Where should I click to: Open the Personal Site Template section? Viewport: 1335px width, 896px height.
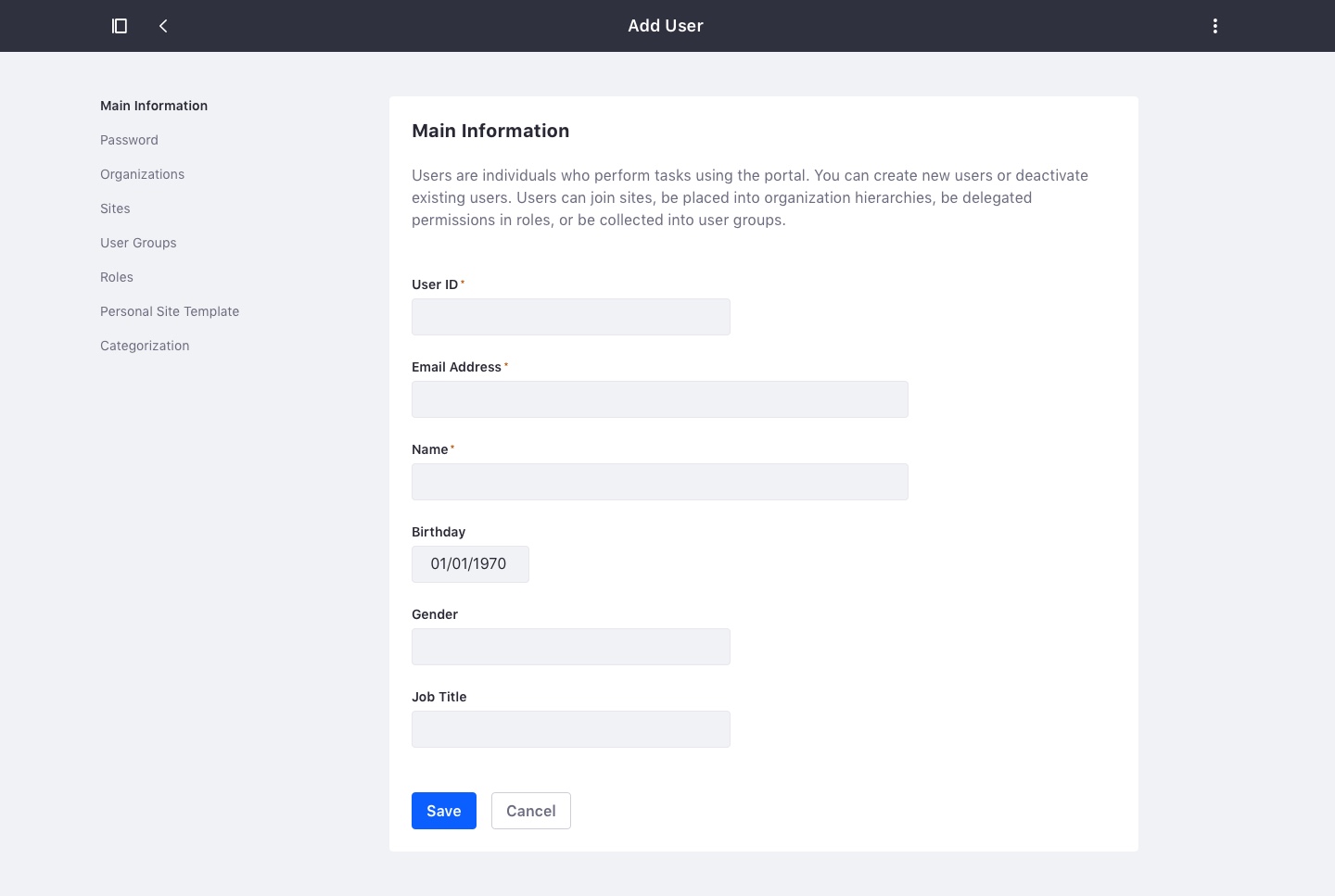(170, 311)
